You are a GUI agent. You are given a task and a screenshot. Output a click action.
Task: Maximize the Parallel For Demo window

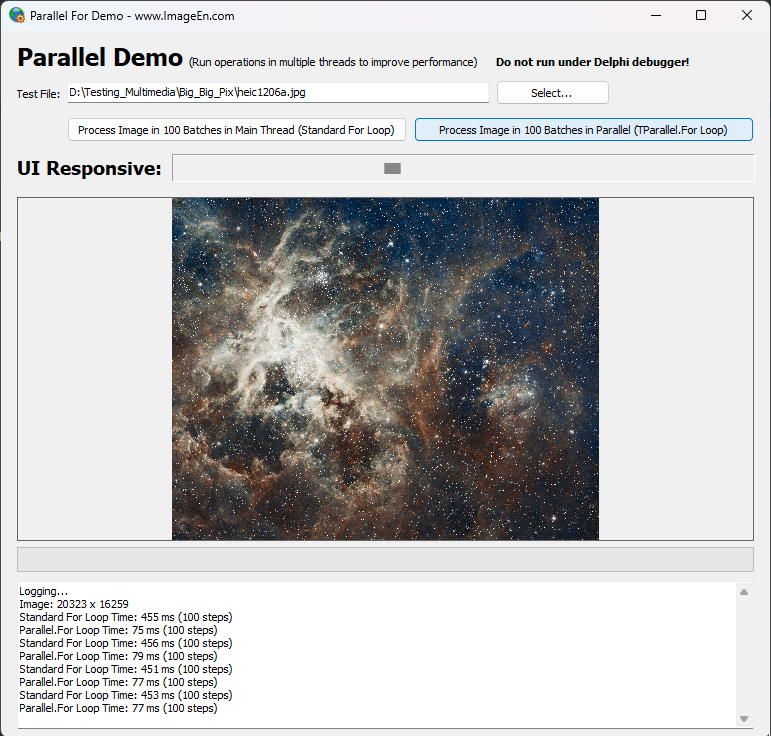[701, 15]
